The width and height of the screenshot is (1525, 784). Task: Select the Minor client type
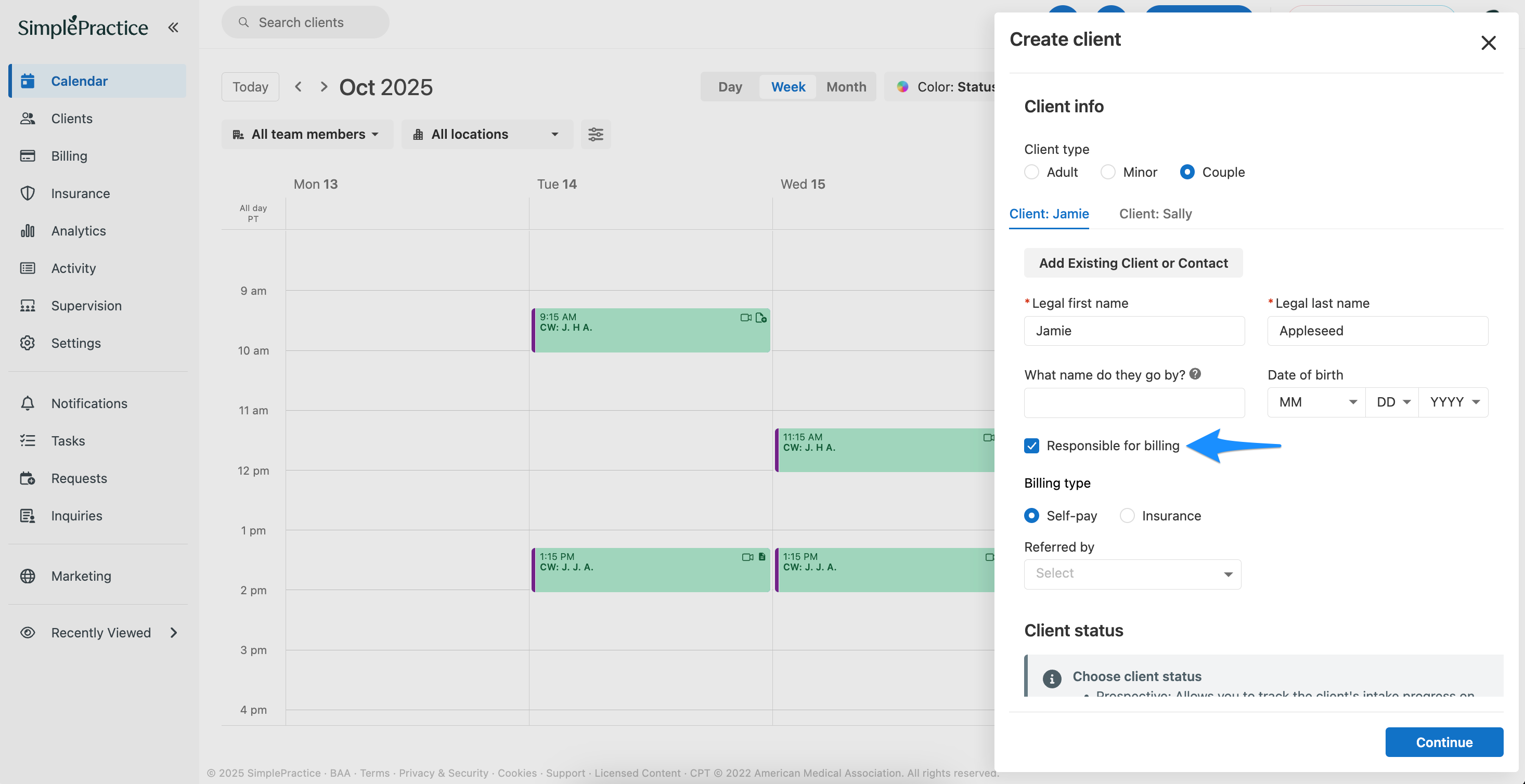[x=1108, y=172]
